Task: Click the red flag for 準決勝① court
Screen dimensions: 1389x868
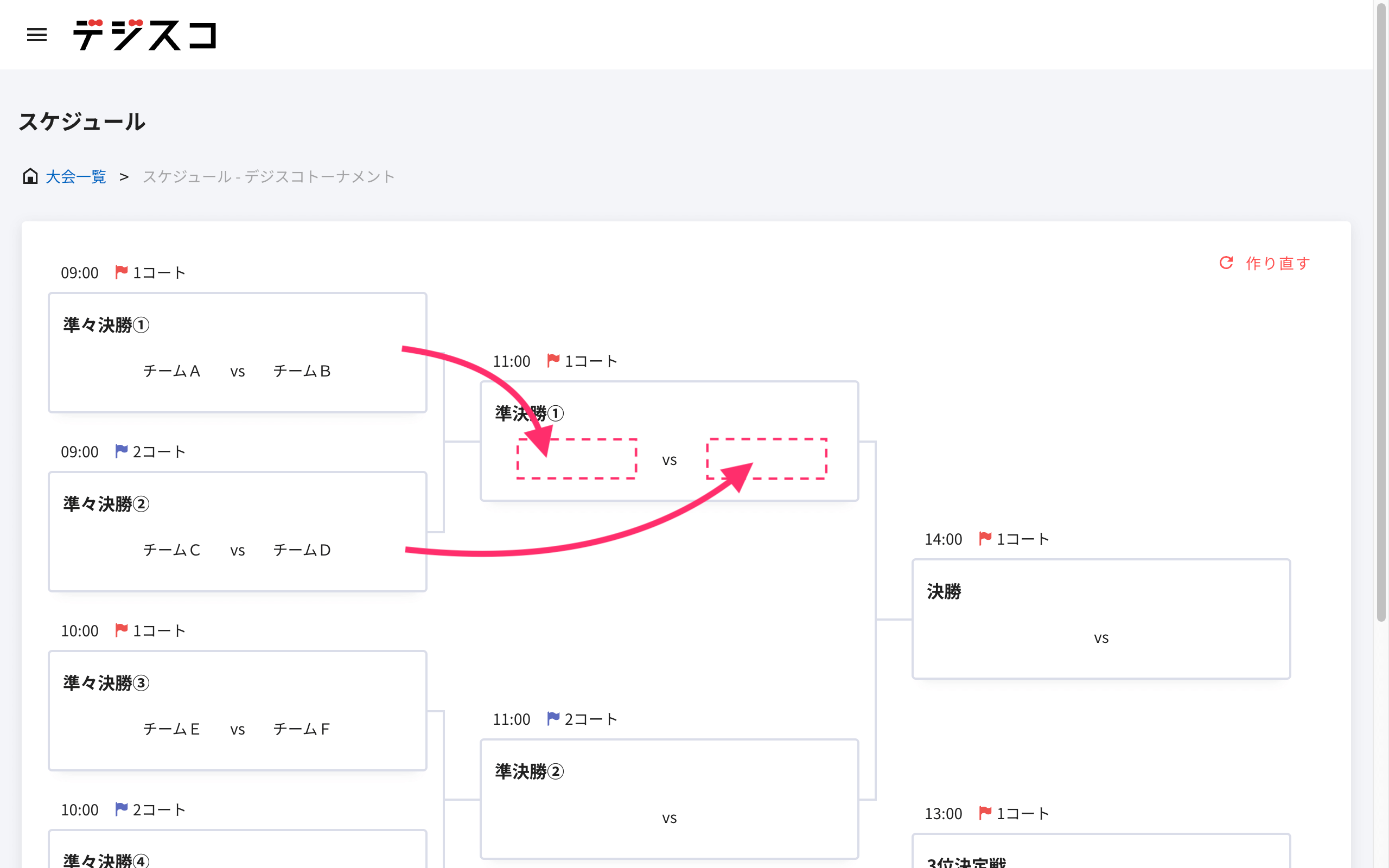Action: pyautogui.click(x=553, y=361)
